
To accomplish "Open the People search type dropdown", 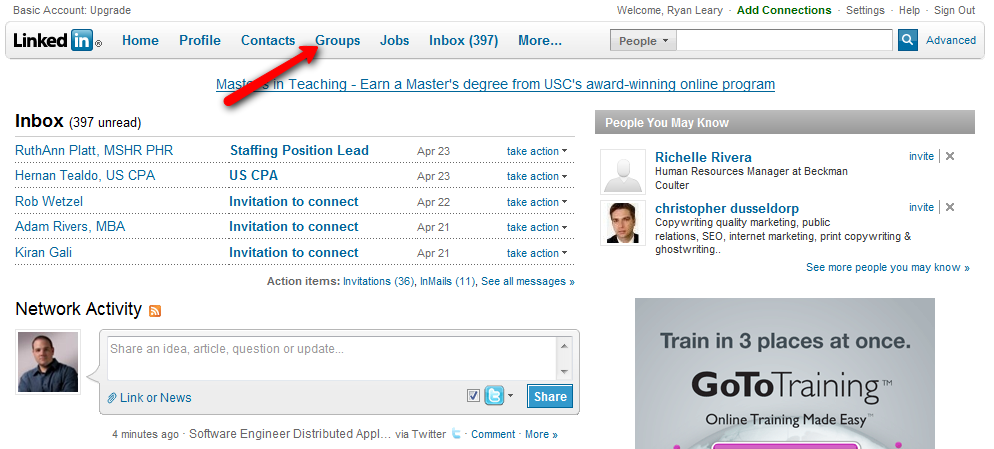I will [643, 41].
